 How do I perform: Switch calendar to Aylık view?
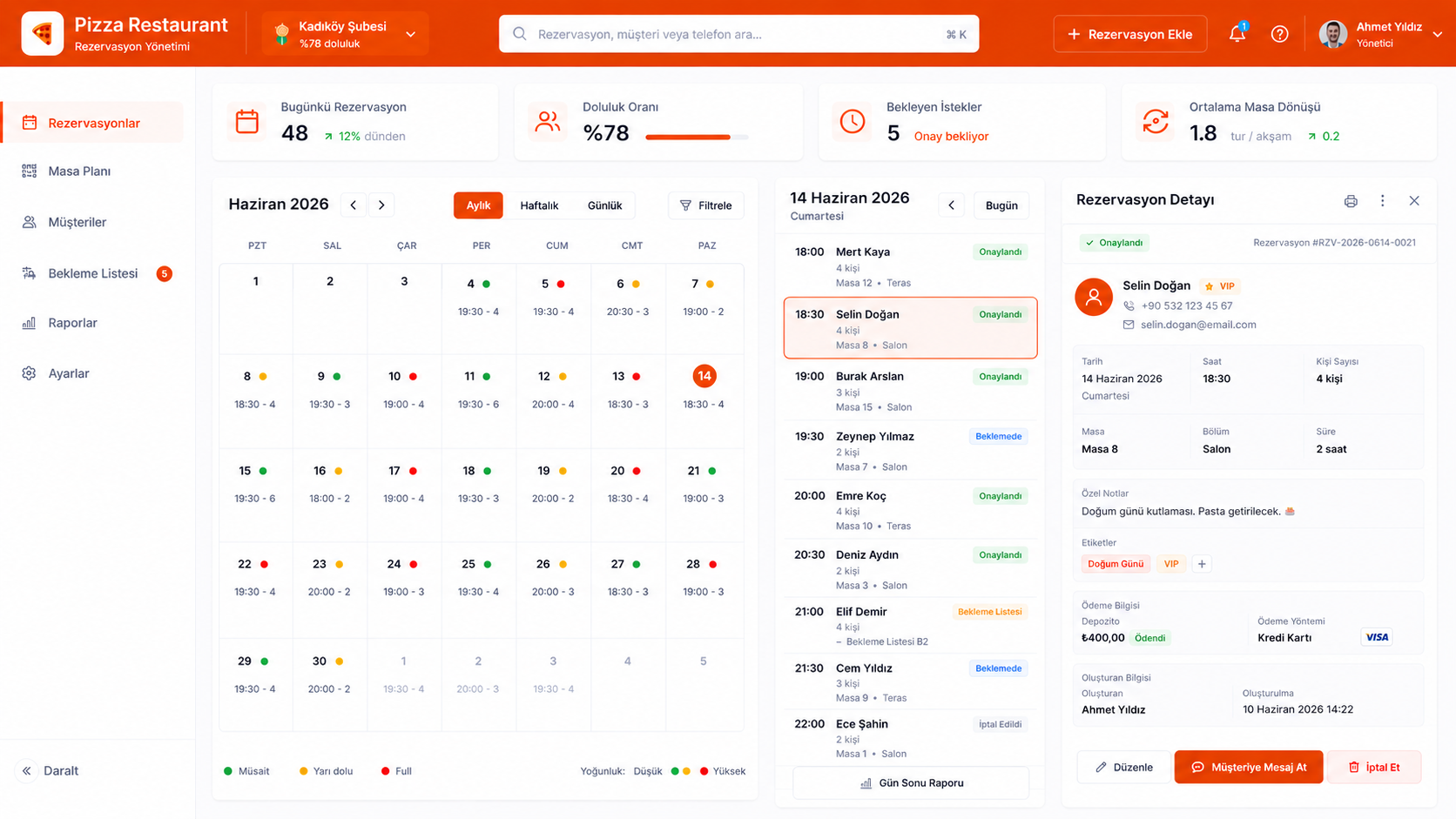click(x=478, y=205)
